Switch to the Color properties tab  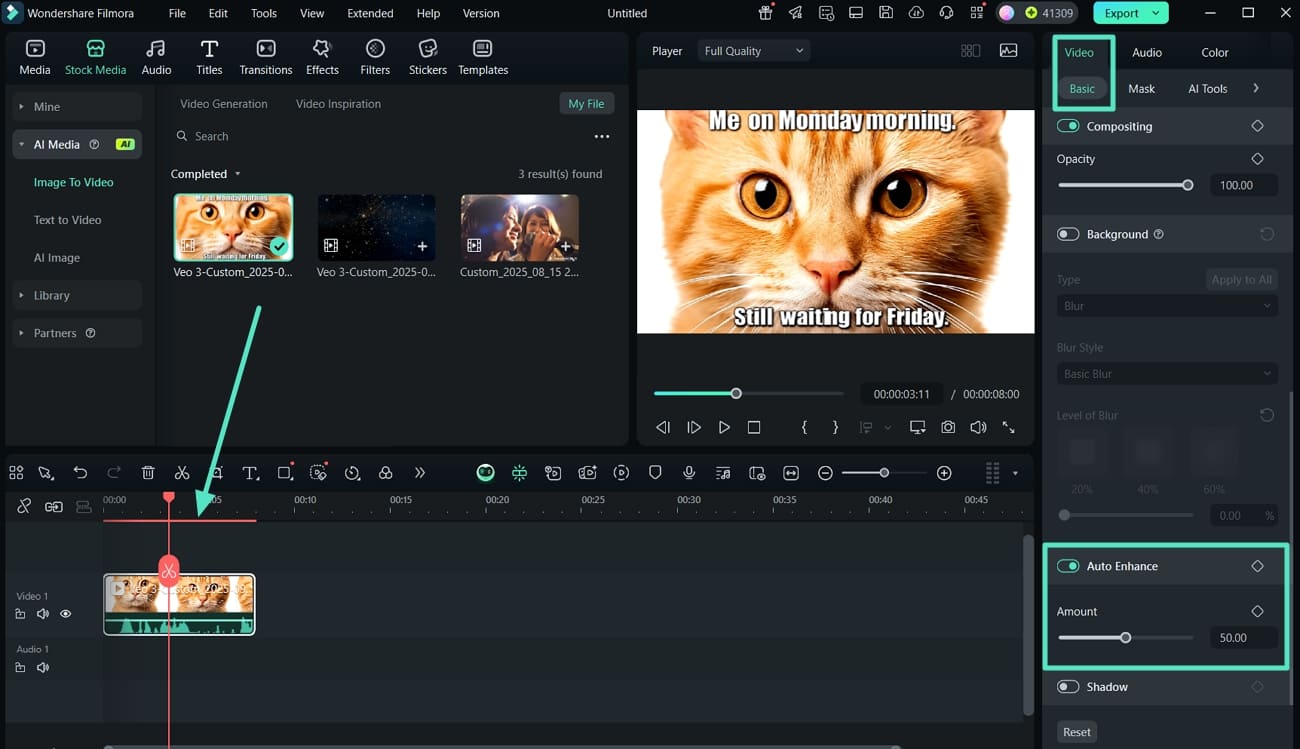click(1215, 52)
